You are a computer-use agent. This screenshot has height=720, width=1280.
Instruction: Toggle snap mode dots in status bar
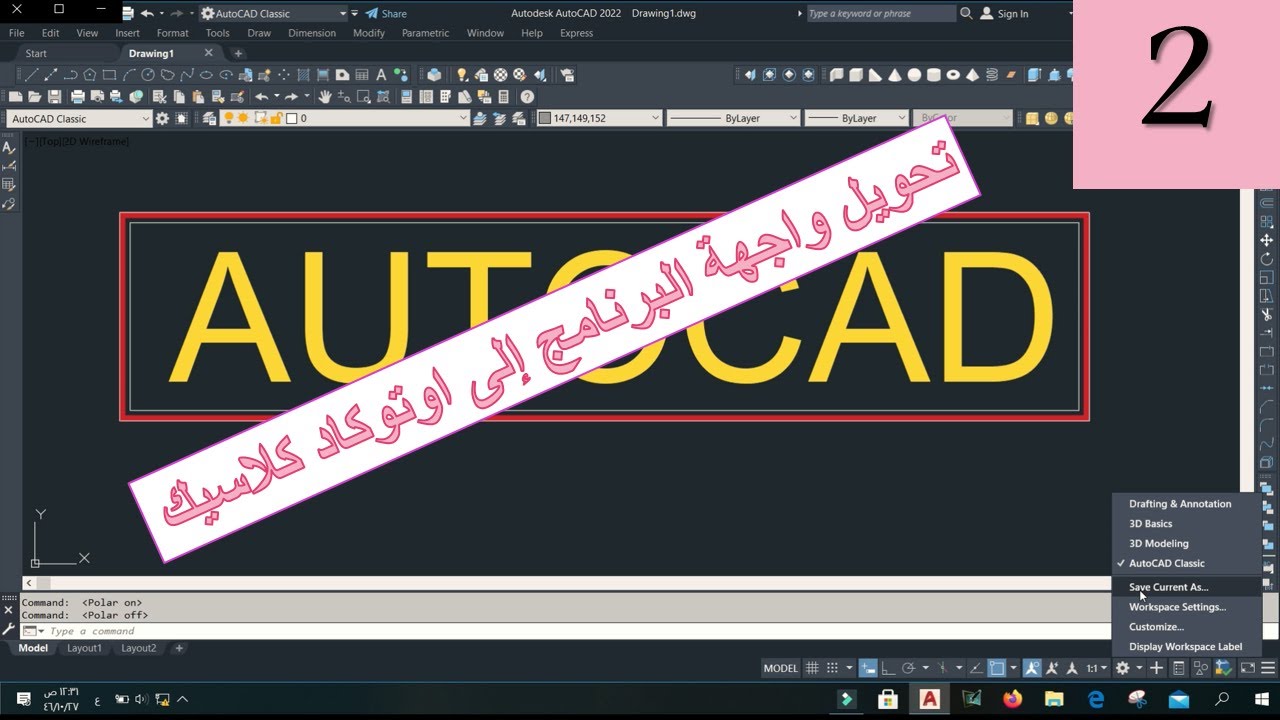[832, 668]
